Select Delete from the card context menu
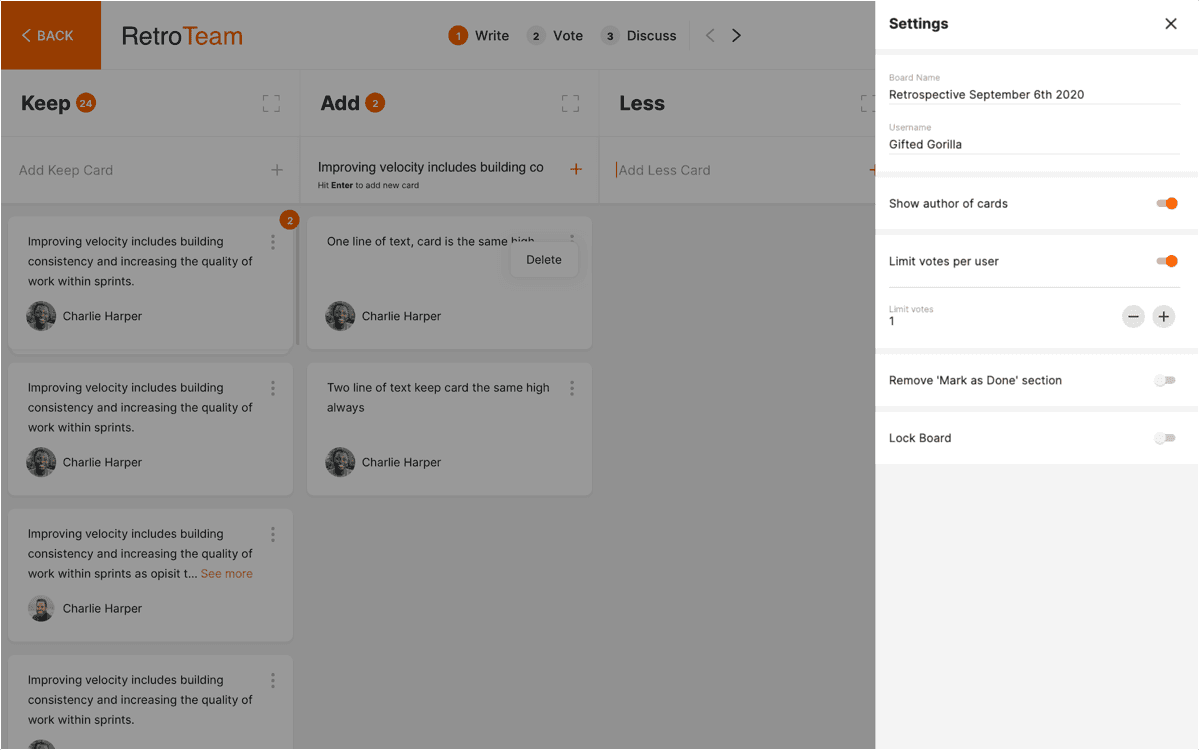The image size is (1199, 750). point(543,259)
